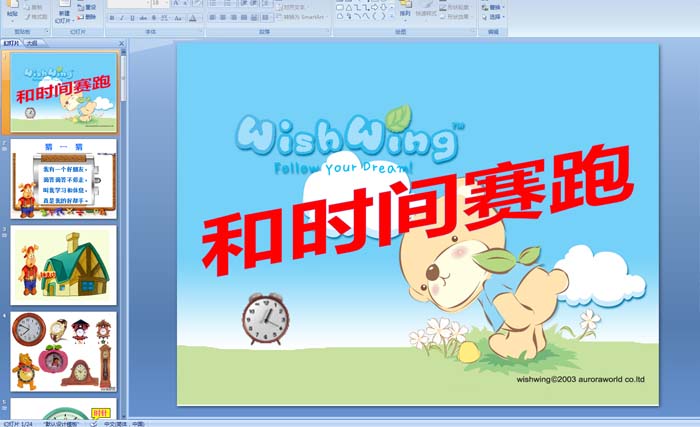This screenshot has height=427, width=700.
Task: Click the font color button
Action: (x=193, y=18)
